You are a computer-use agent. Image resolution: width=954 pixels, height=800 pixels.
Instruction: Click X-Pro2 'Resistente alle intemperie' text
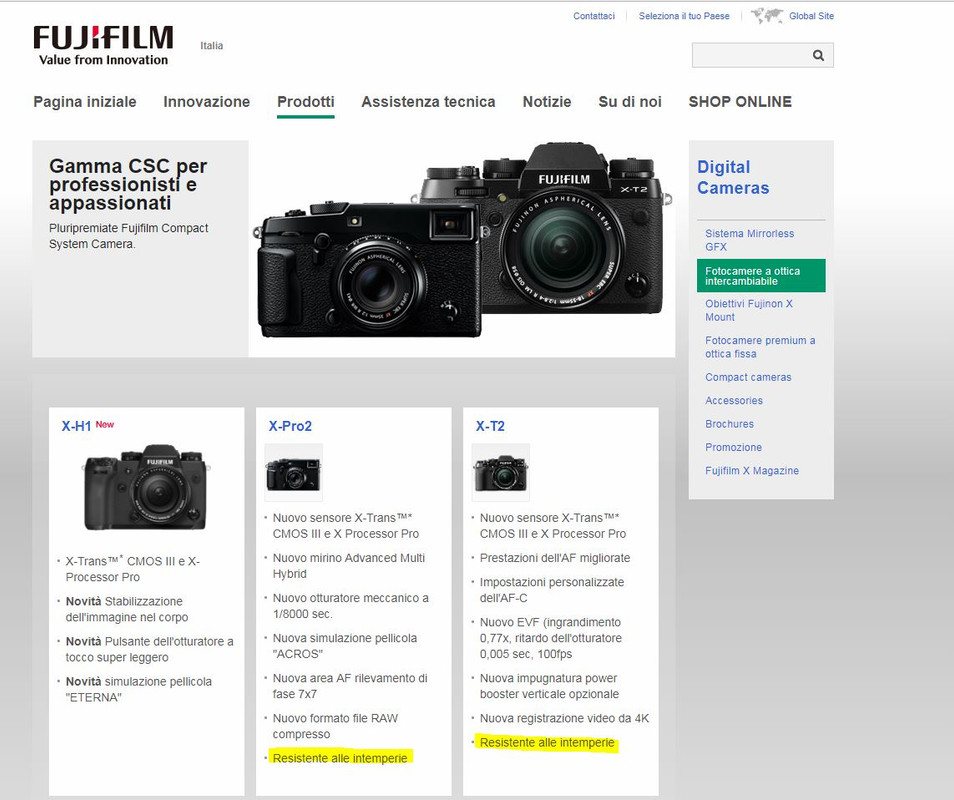(x=340, y=758)
